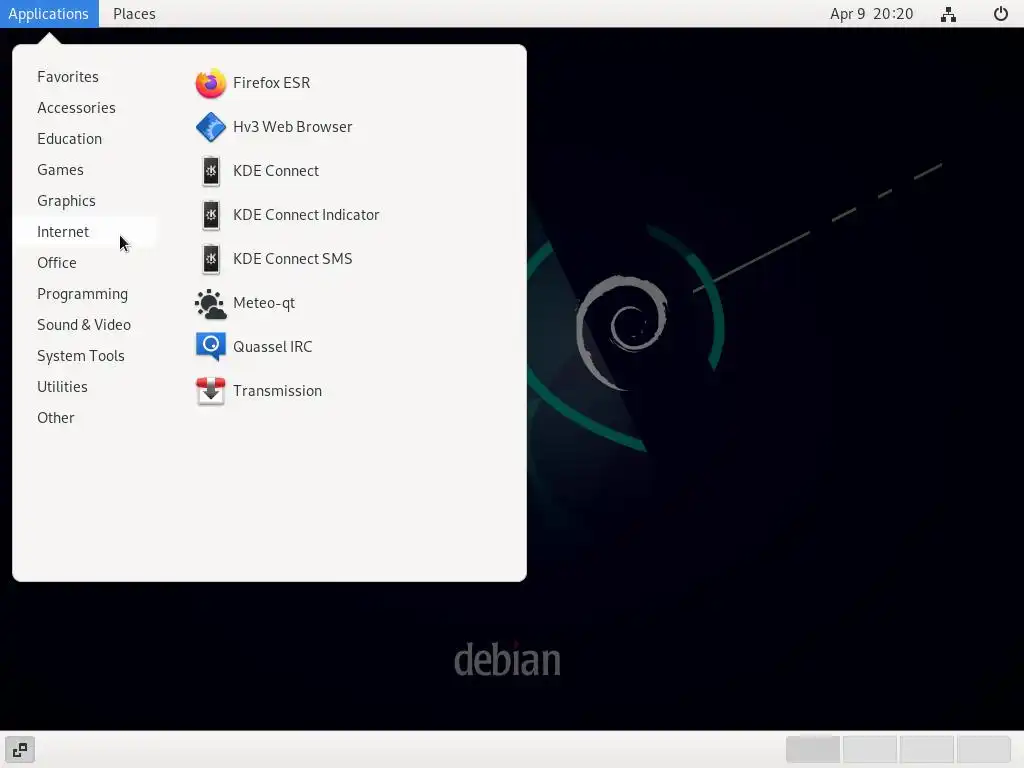Viewport: 1024px width, 768px height.
Task: Click the KDE Connect phone icon
Action: pyautogui.click(x=210, y=171)
